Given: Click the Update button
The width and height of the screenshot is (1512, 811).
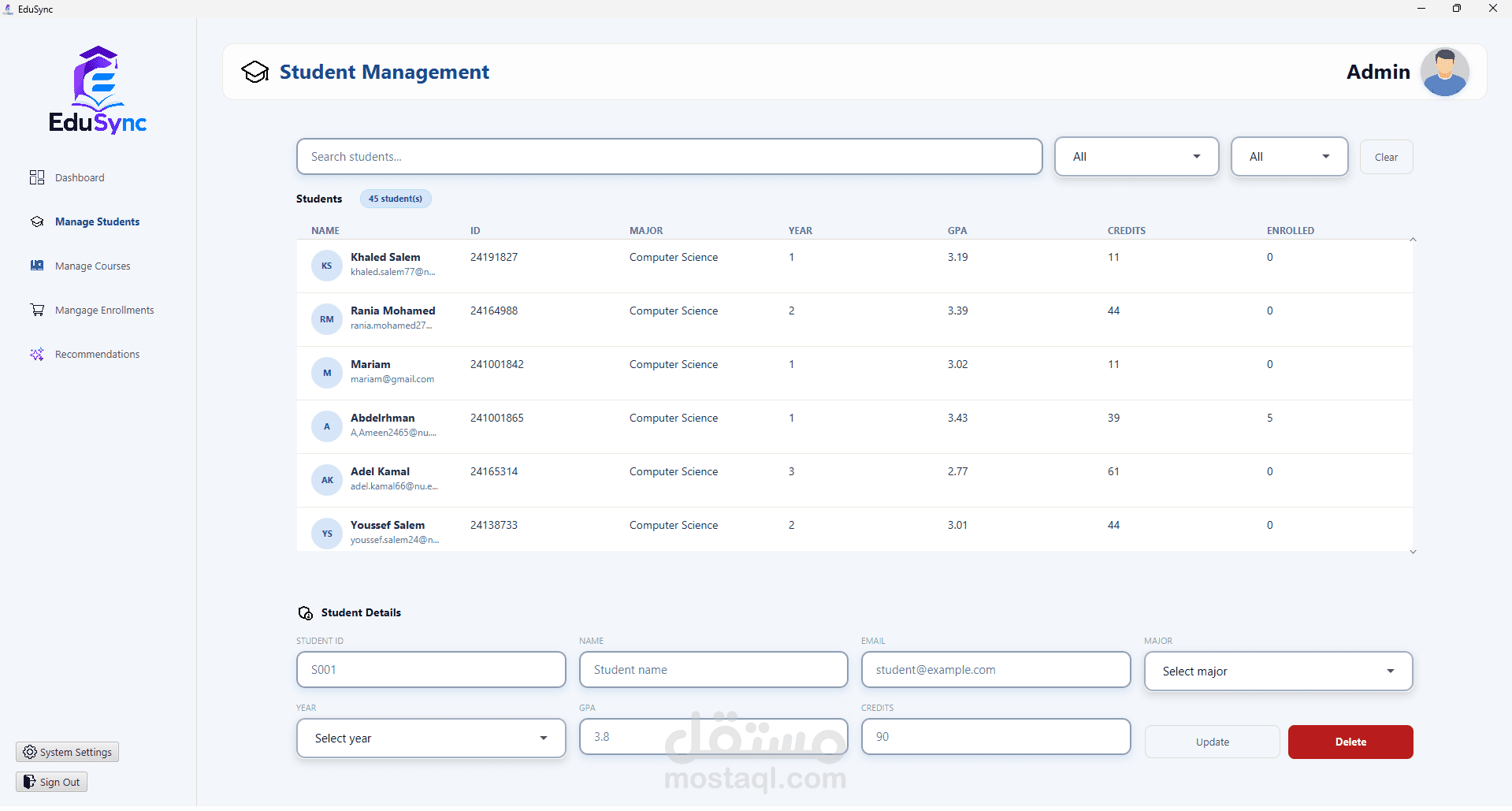Looking at the screenshot, I should 1212,742.
